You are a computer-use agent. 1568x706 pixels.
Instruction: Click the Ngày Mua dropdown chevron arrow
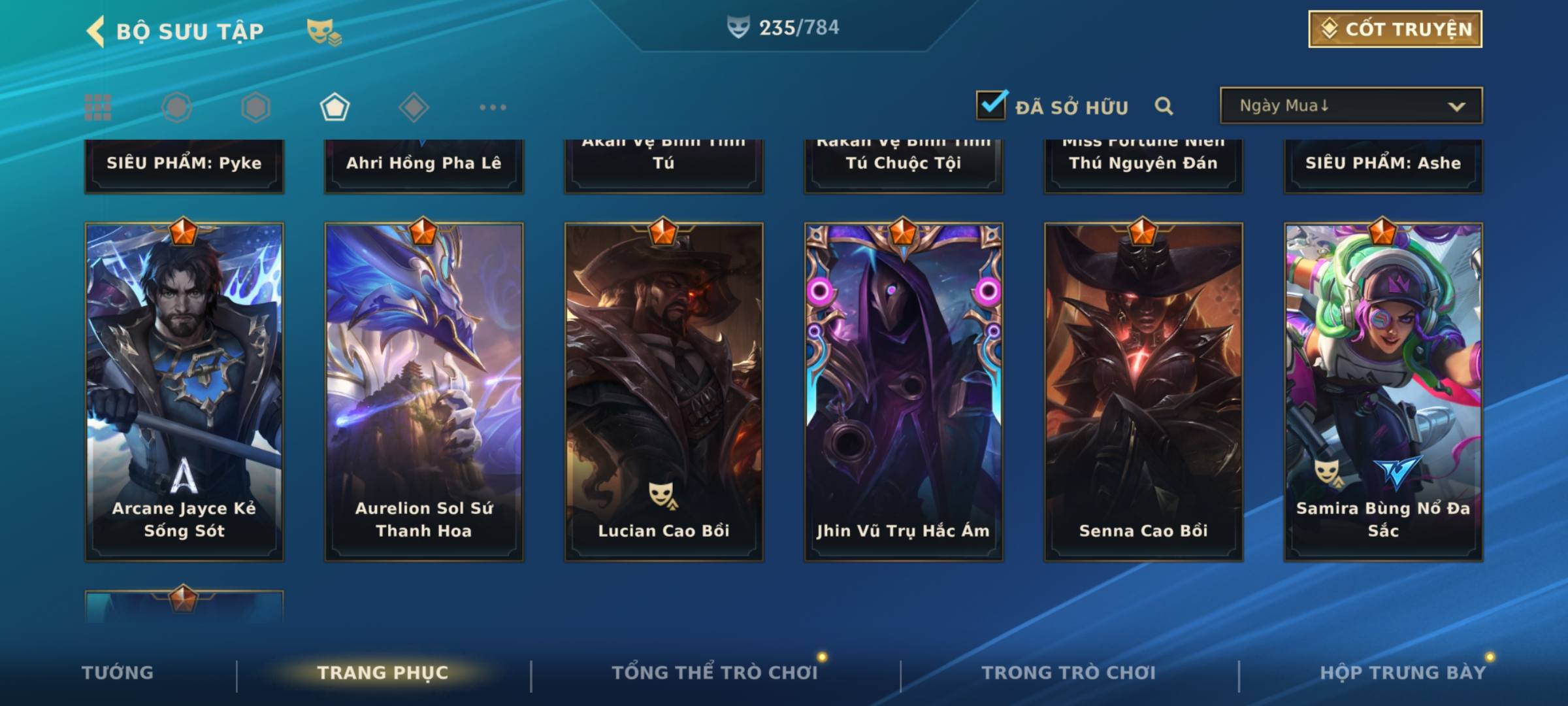click(1456, 107)
